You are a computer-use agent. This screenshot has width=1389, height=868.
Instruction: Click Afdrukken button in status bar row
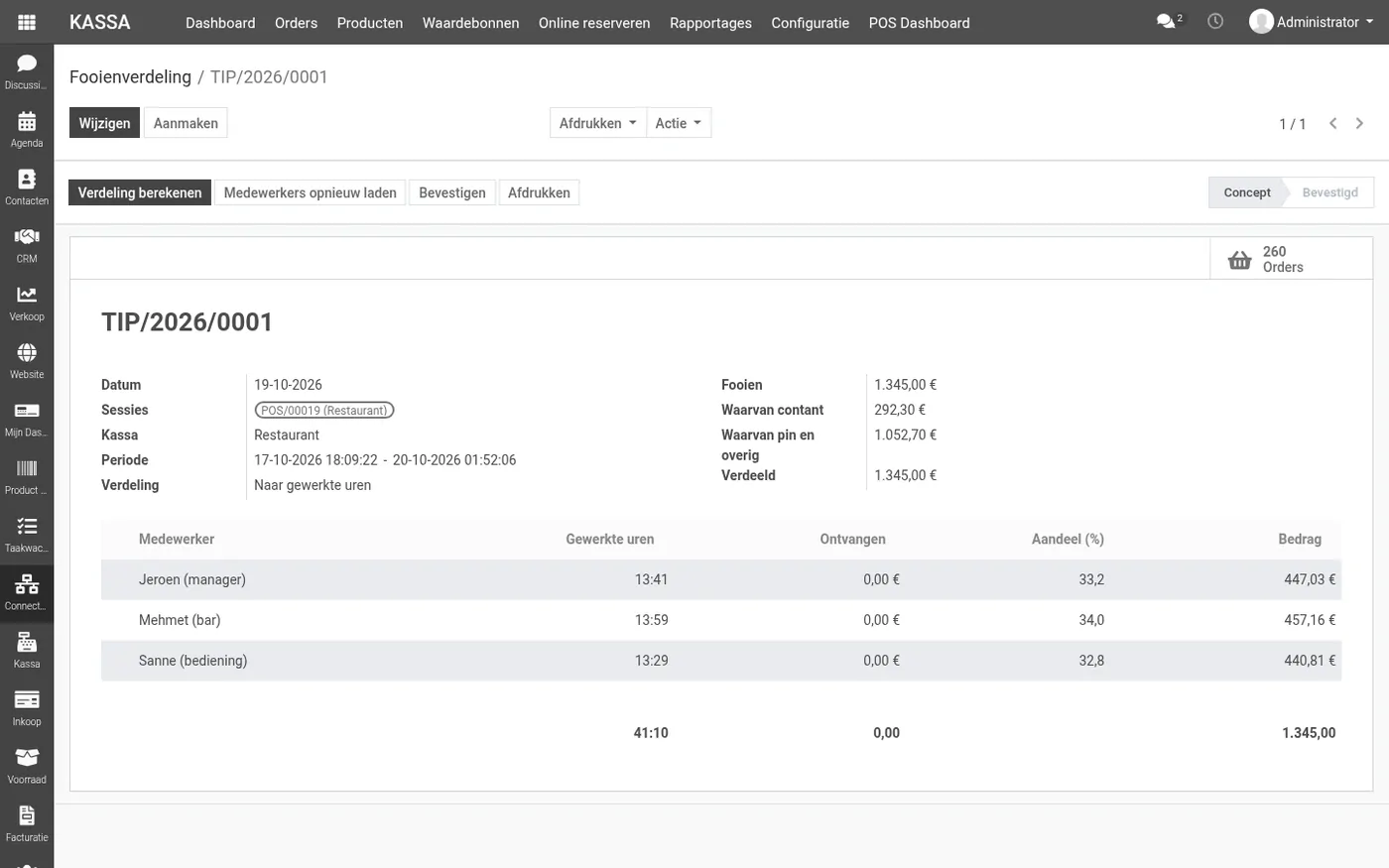539,192
